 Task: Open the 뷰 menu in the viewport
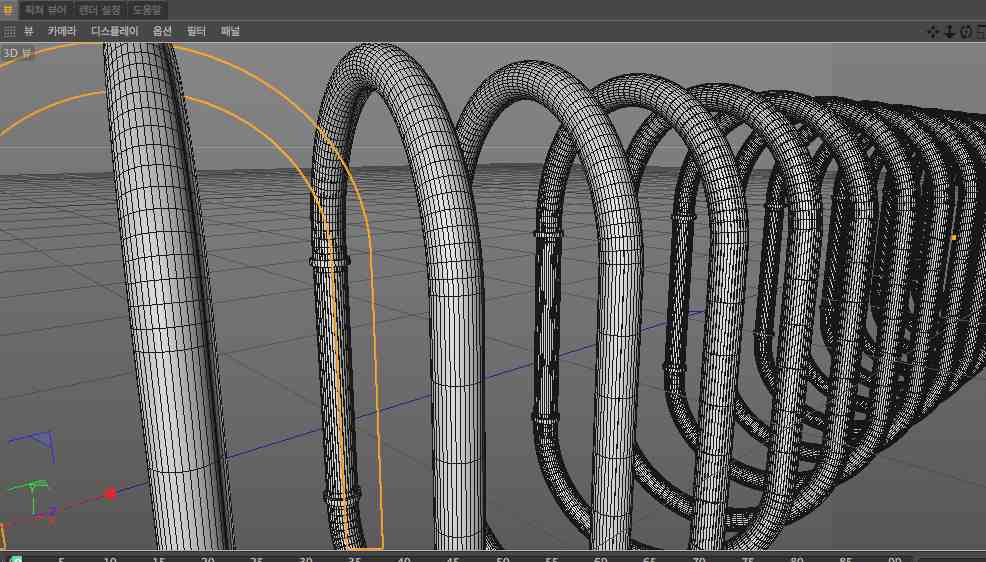pyautogui.click(x=29, y=31)
